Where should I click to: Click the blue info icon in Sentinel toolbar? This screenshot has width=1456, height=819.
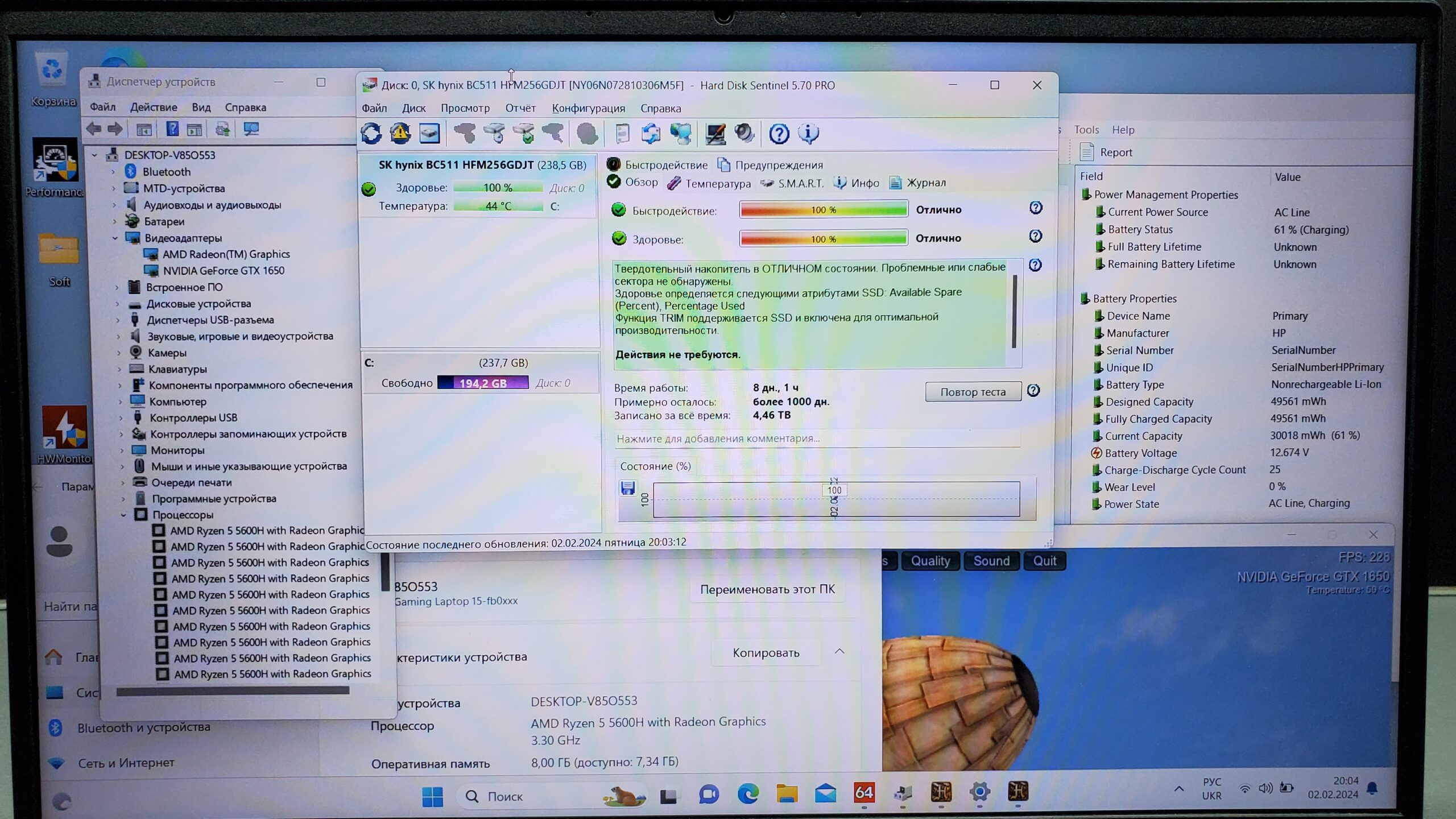(808, 134)
